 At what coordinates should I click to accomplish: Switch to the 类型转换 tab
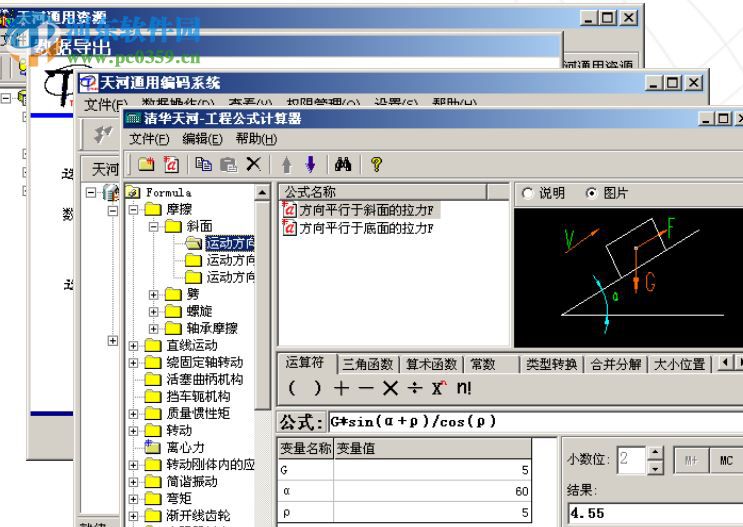point(552,364)
